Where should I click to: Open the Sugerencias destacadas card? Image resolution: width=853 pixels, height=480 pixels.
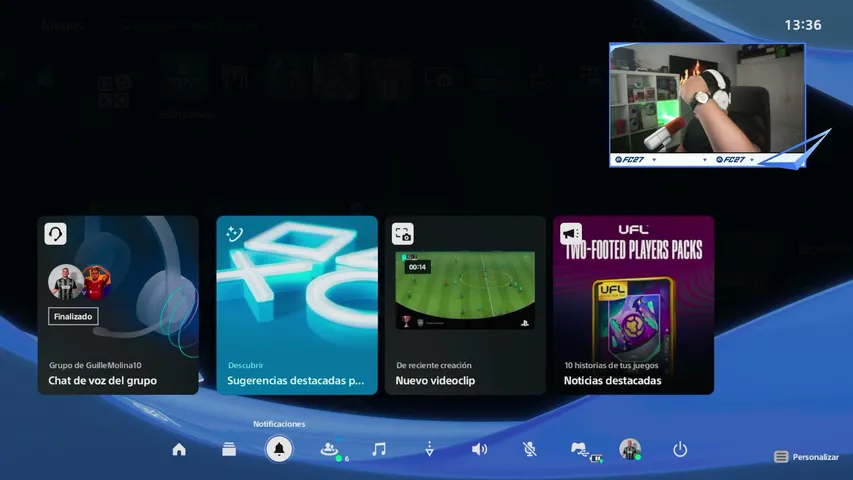point(297,305)
